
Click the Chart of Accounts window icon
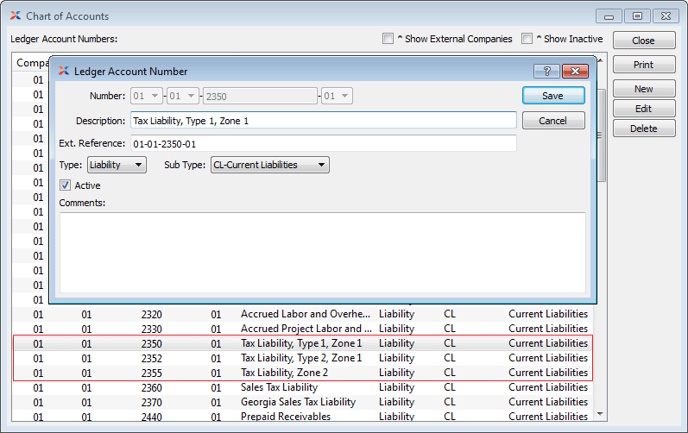13,16
